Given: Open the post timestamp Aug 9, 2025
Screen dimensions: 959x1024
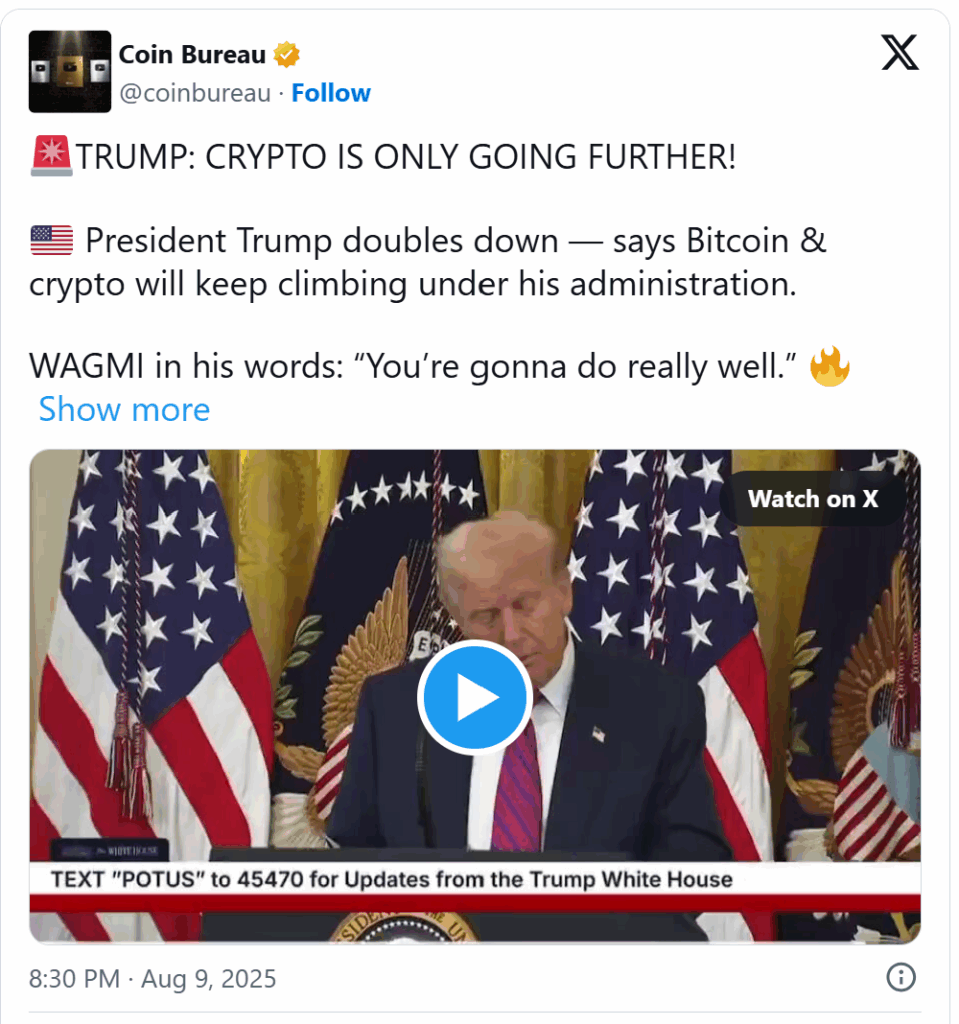Looking at the screenshot, I should (x=152, y=979).
